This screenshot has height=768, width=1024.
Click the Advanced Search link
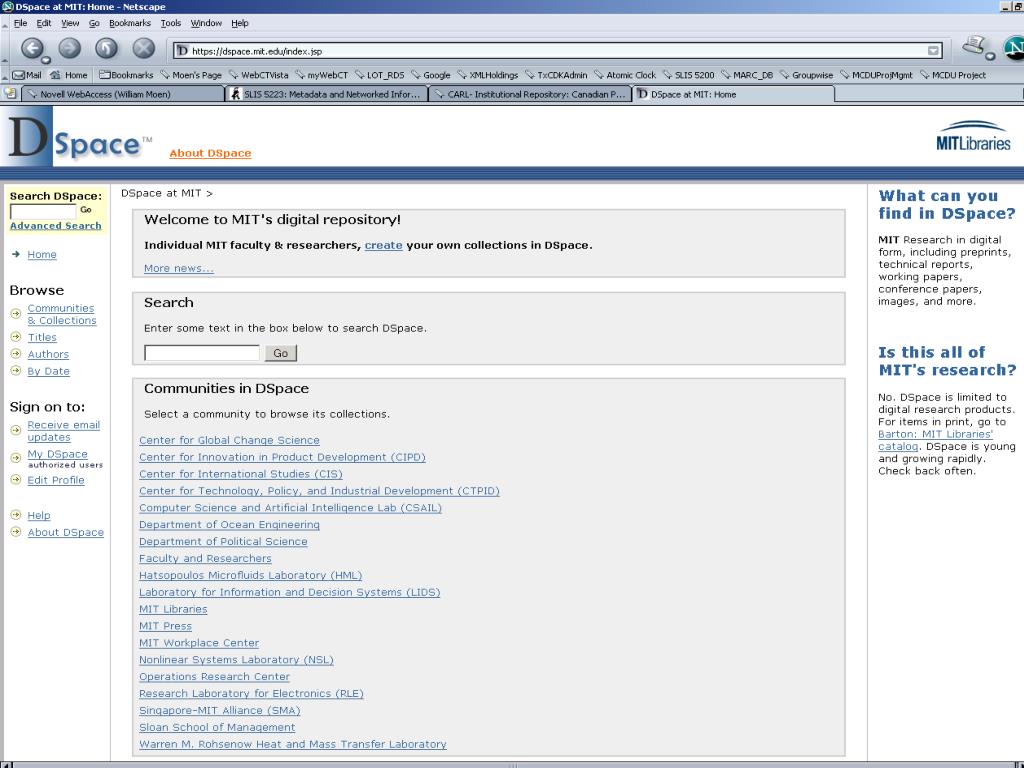pos(56,225)
